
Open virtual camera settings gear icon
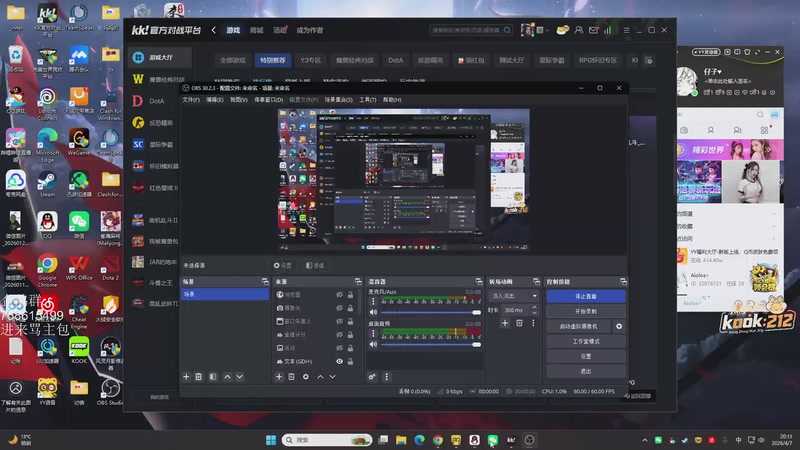coord(619,326)
